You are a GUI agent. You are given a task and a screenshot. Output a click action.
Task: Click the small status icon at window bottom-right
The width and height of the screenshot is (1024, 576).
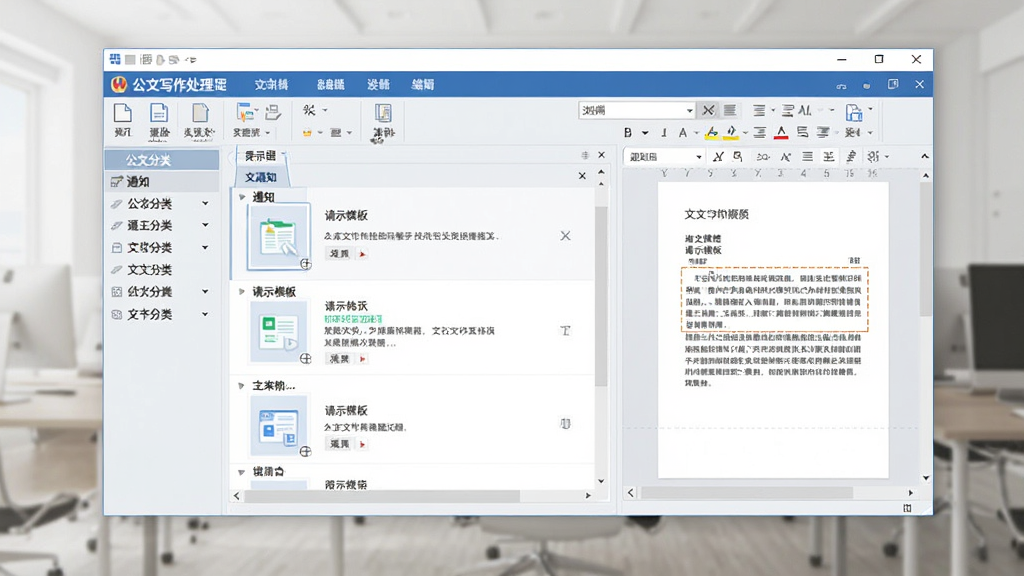click(907, 508)
